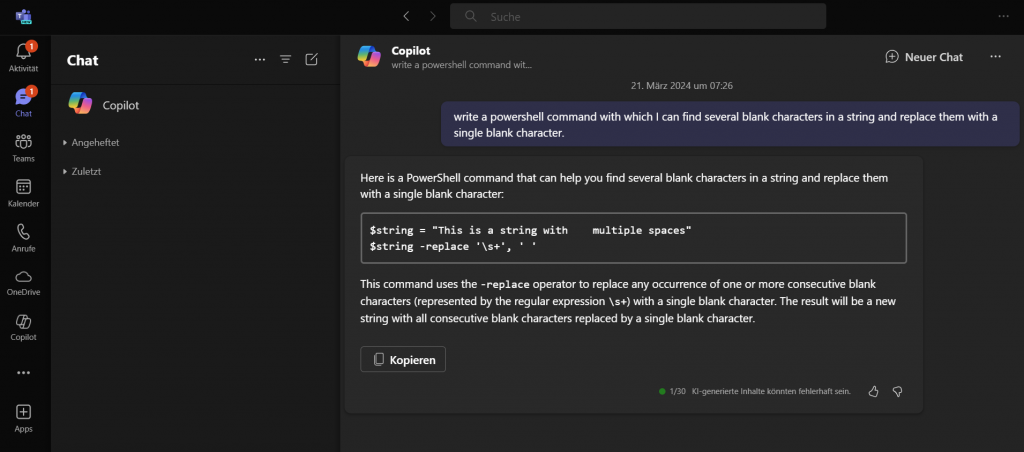This screenshot has width=1024, height=452.
Task: Expand the Angeheftet section
Action: tap(92, 143)
